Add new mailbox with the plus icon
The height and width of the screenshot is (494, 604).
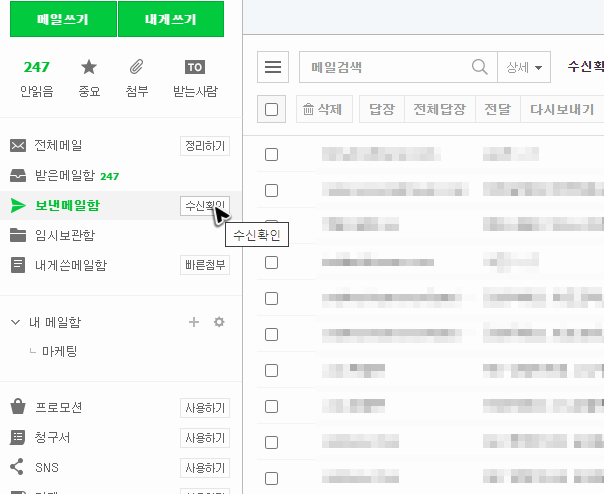194,322
